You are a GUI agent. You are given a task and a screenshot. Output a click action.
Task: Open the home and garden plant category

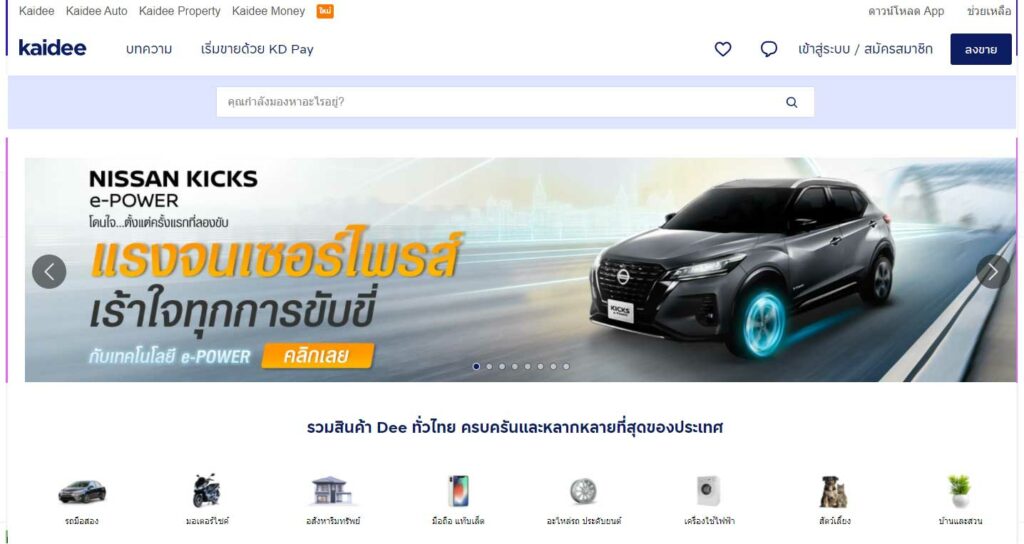pyautogui.click(x=959, y=490)
